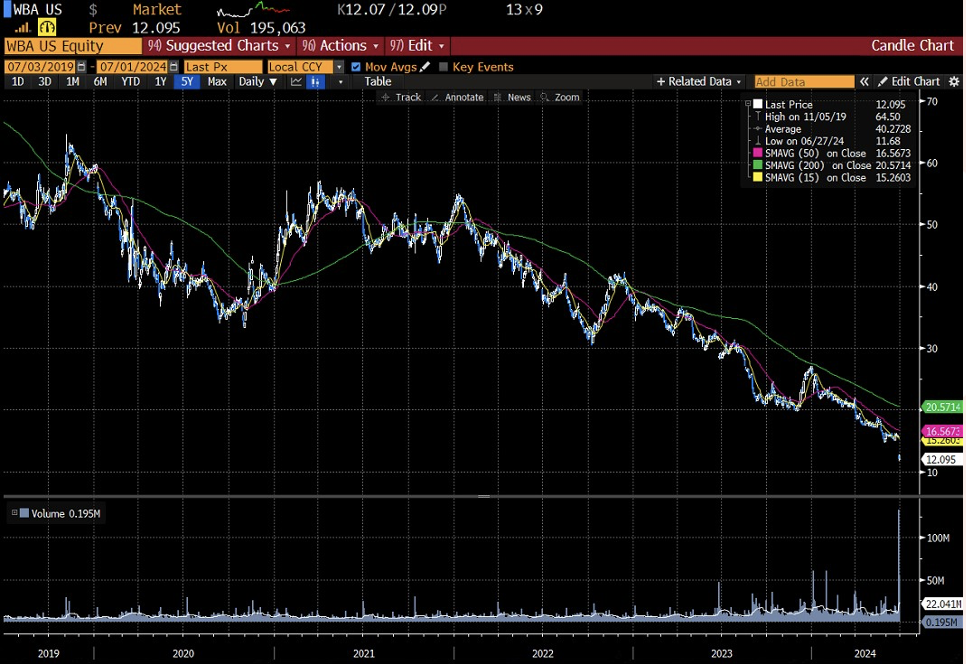Activate the Track crosshair tool

coord(400,97)
